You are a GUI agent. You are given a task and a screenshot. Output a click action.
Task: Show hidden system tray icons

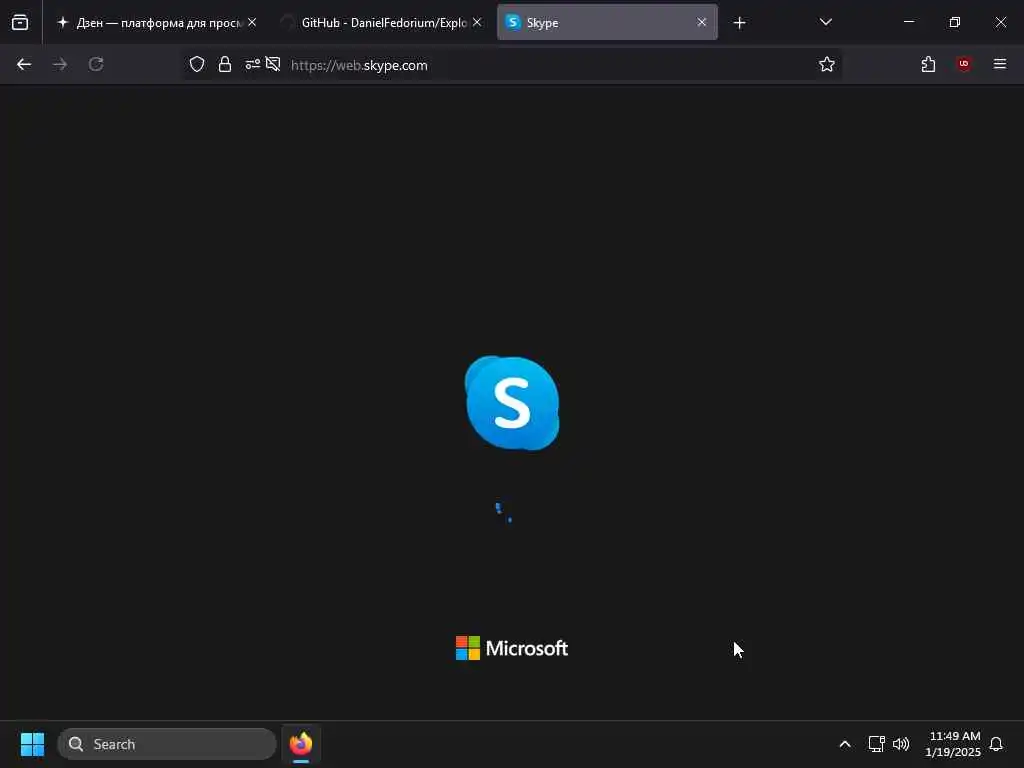coord(844,744)
